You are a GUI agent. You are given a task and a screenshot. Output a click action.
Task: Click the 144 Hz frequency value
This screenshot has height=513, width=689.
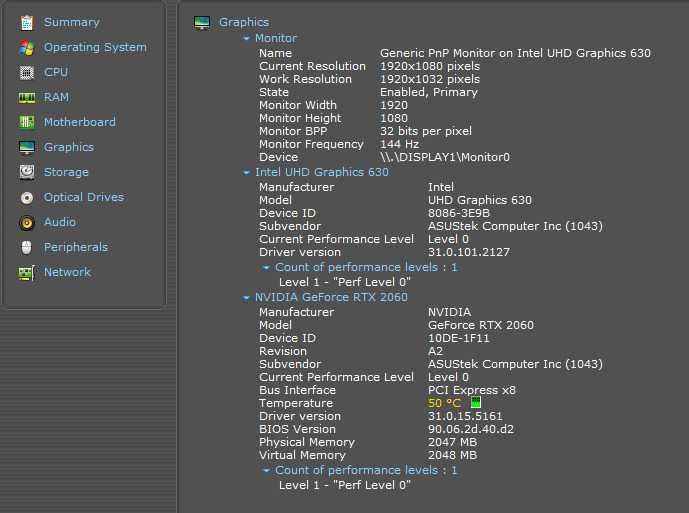click(399, 144)
